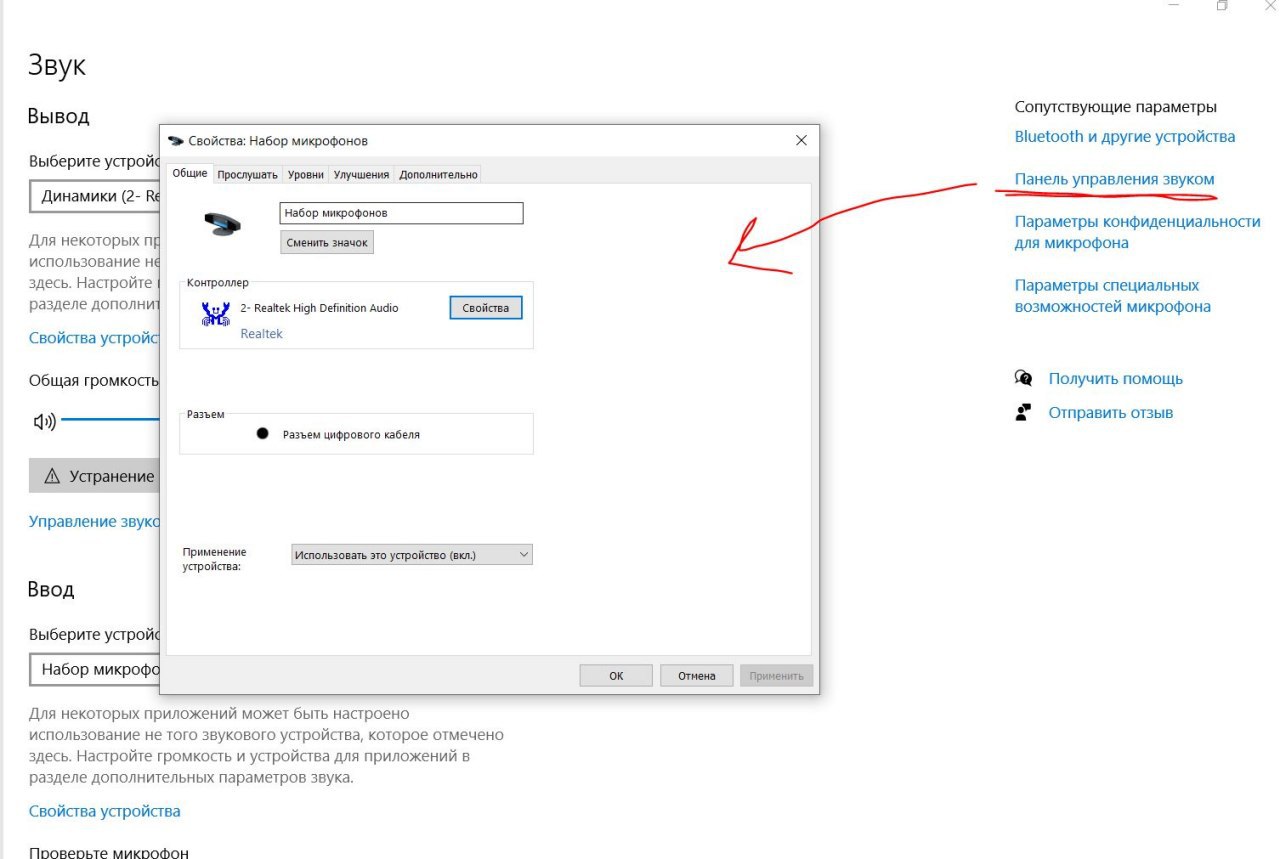Click the Сопутствующие параметры heading

[x=1116, y=107]
